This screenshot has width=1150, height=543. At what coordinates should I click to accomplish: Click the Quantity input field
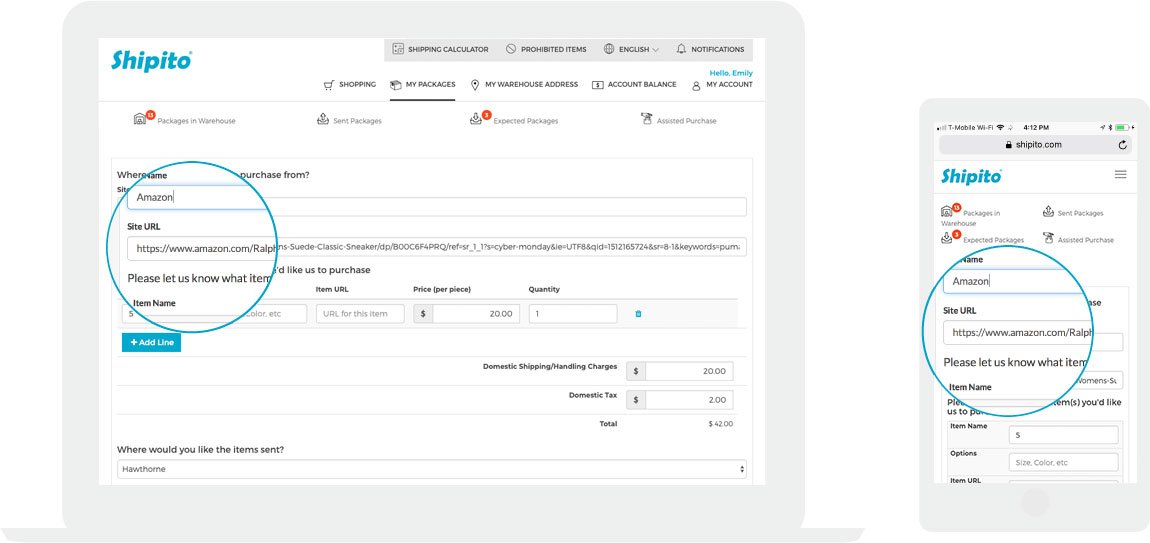[572, 314]
